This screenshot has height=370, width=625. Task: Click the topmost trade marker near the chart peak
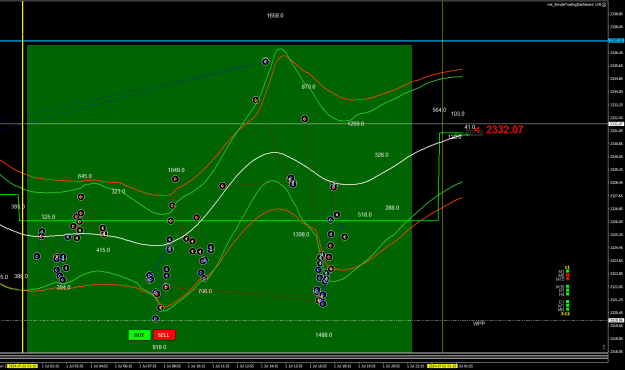[x=265, y=61]
